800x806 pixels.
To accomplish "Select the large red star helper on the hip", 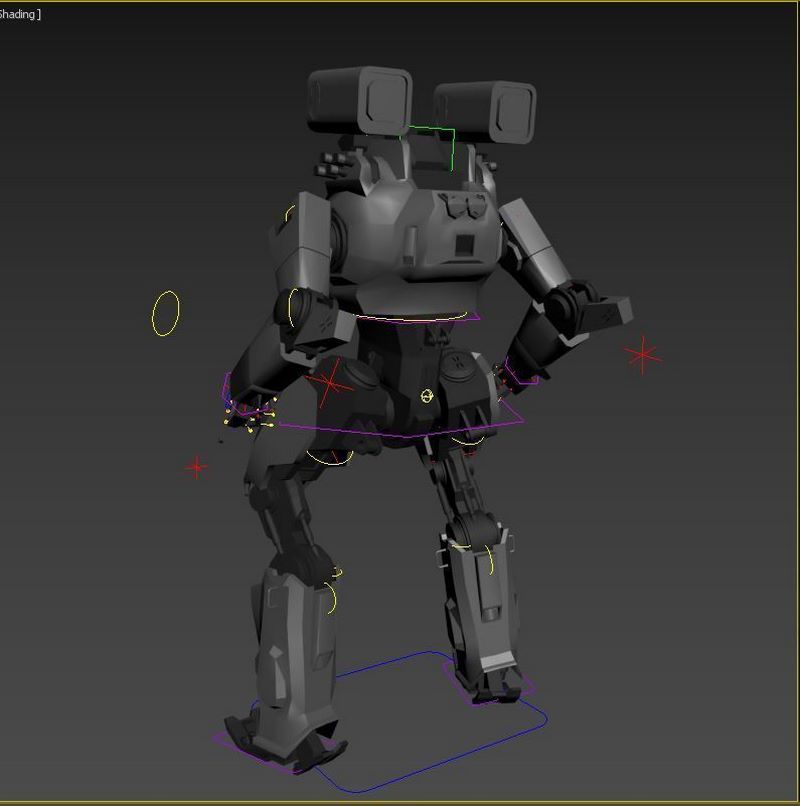I will pos(329,383).
